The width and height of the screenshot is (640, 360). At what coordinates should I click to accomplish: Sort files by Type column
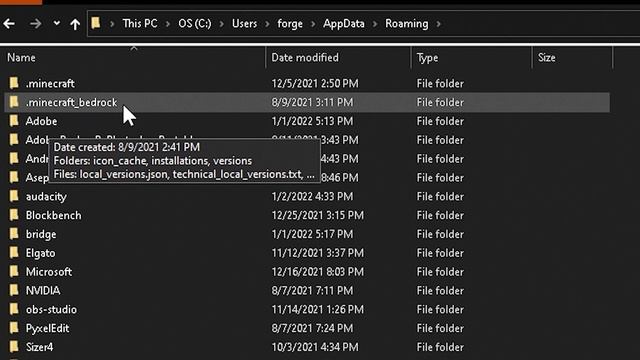(472, 58)
